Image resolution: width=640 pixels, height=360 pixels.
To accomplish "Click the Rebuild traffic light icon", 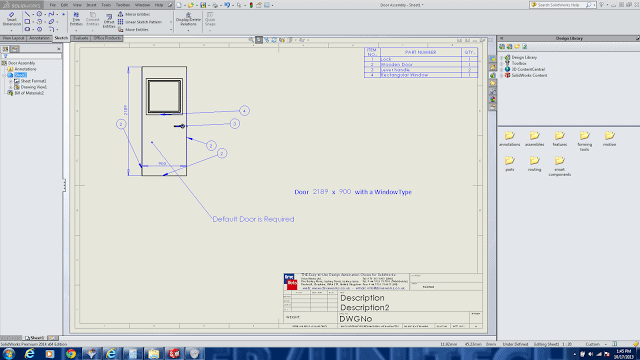I will pos(251,5).
